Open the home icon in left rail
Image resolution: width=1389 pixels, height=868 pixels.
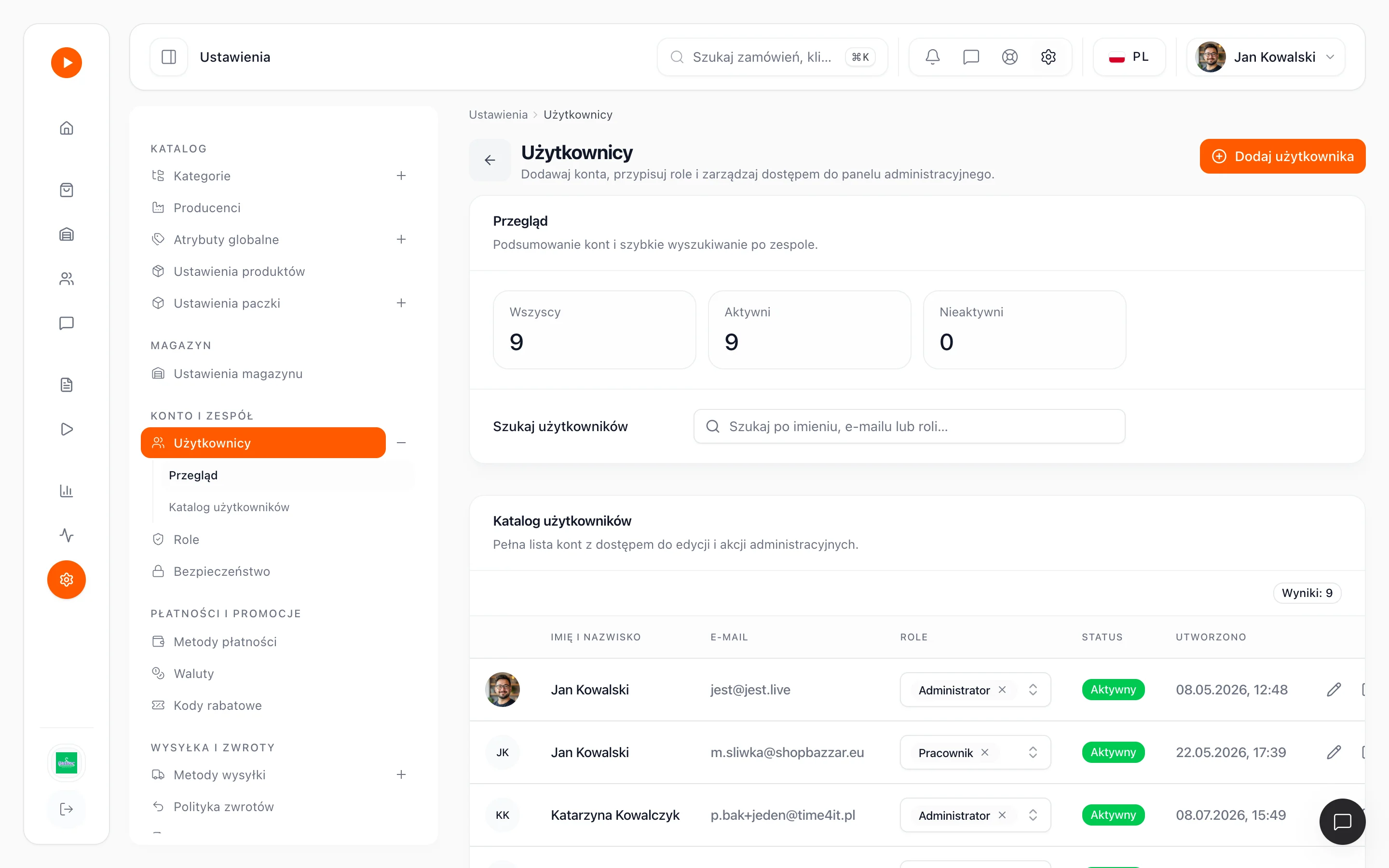[x=67, y=128]
